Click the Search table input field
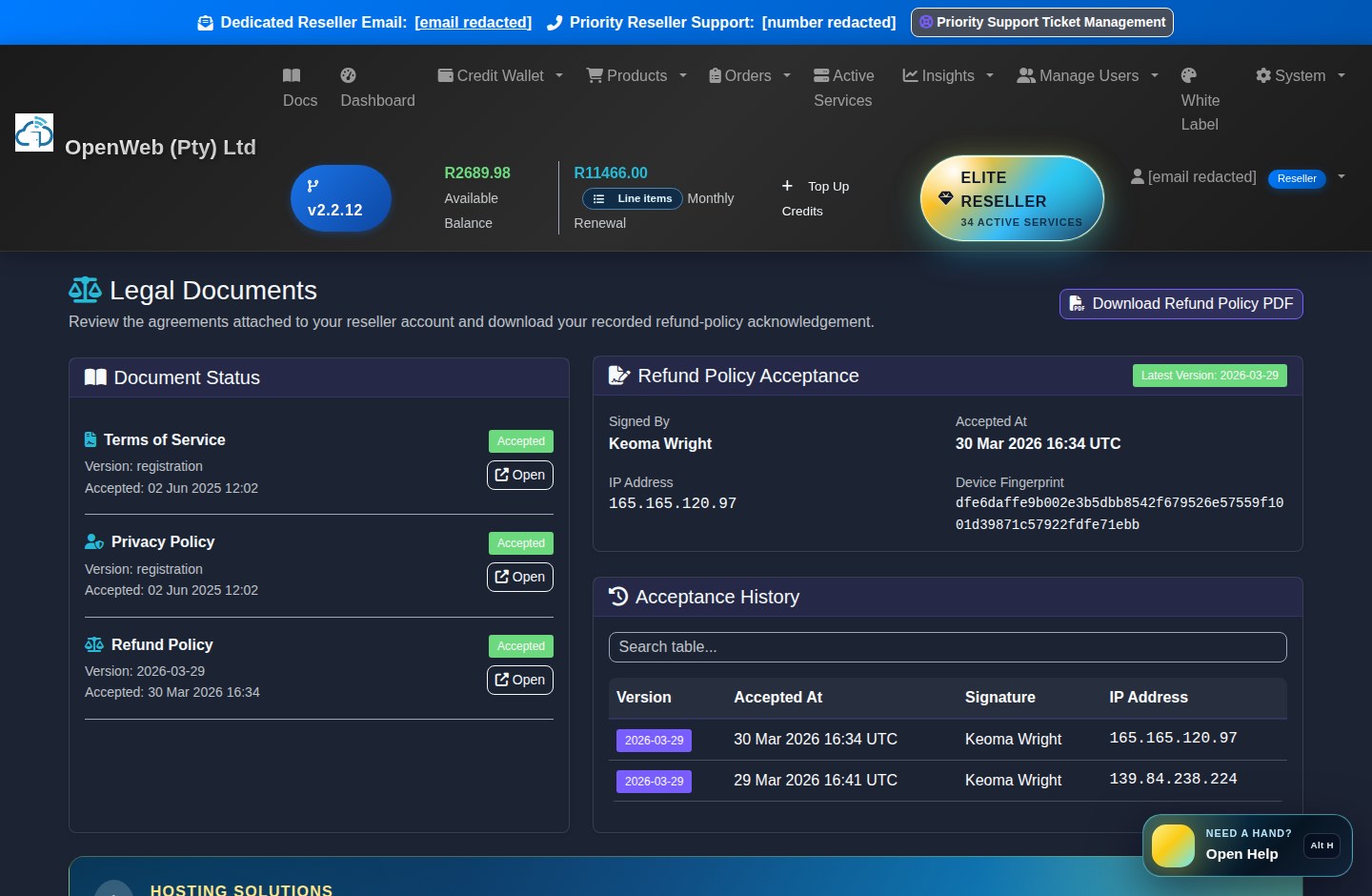This screenshot has height=896, width=1372. tap(948, 647)
